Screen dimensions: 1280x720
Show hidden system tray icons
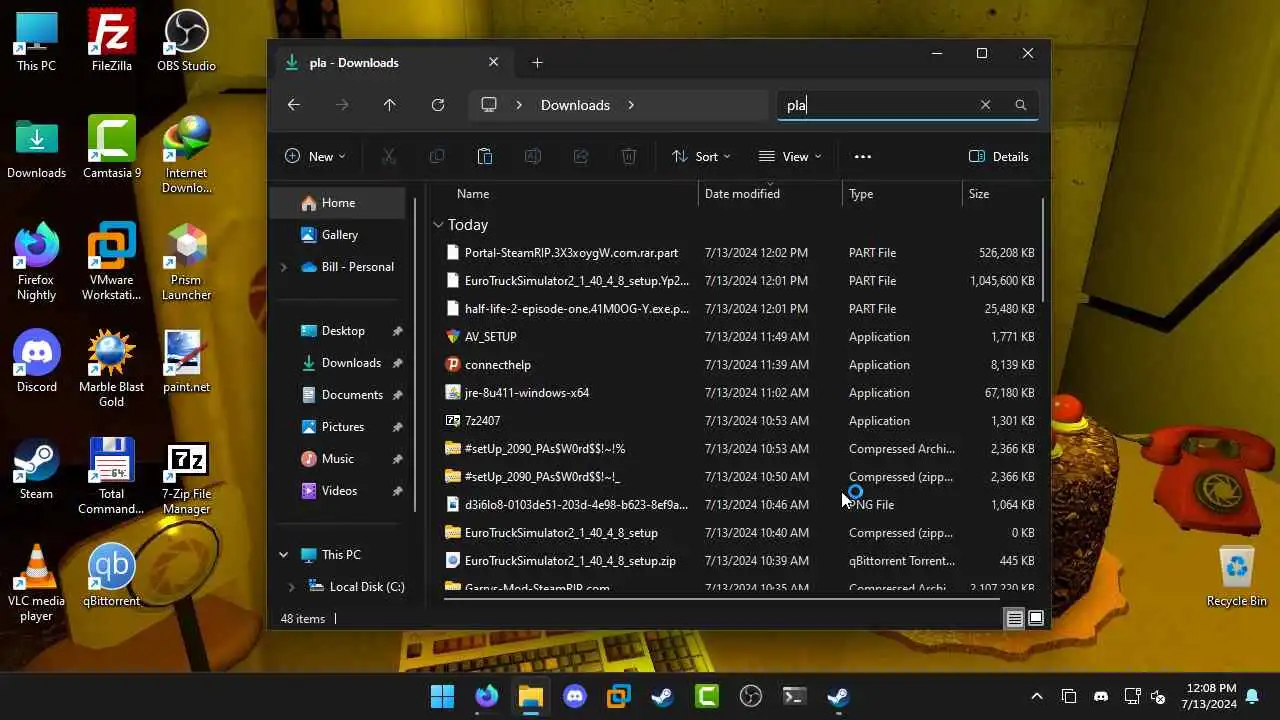click(1036, 696)
